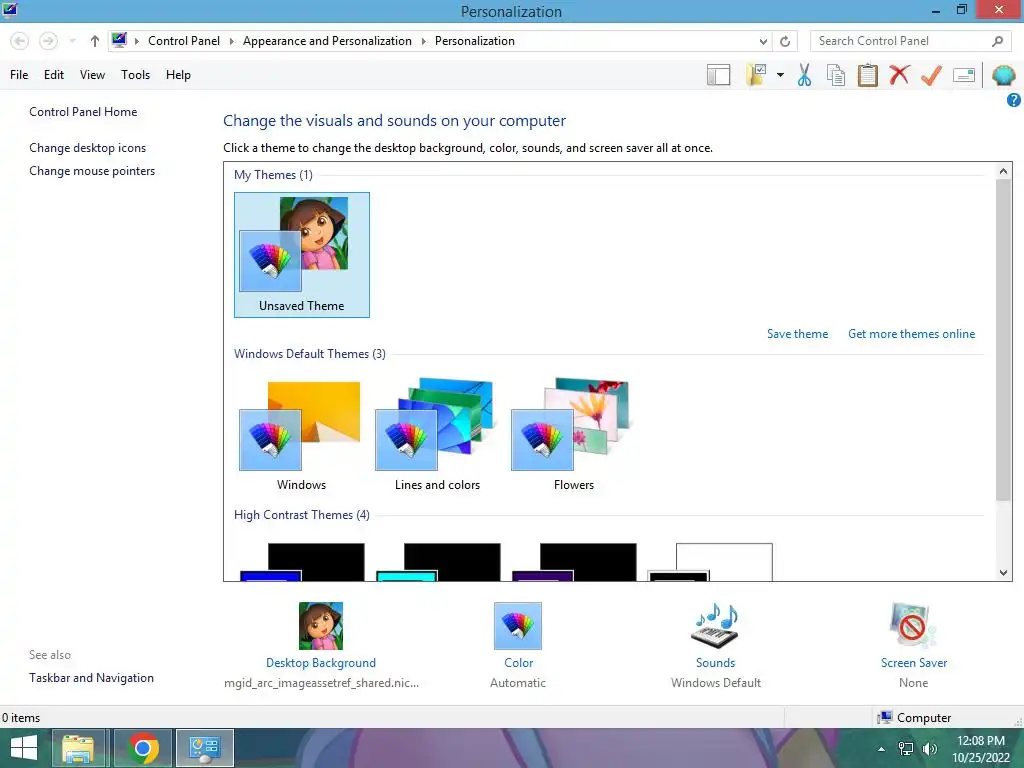Click the Back navigation arrow

[x=20, y=41]
